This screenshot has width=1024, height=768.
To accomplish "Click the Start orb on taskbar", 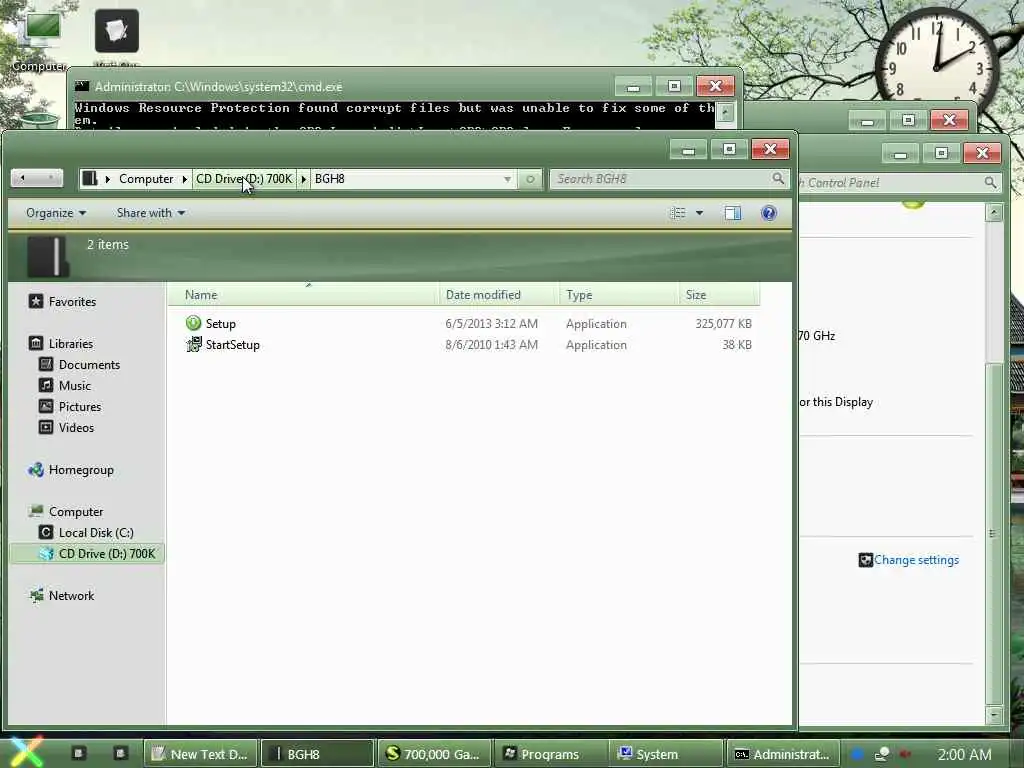I will click(26, 752).
